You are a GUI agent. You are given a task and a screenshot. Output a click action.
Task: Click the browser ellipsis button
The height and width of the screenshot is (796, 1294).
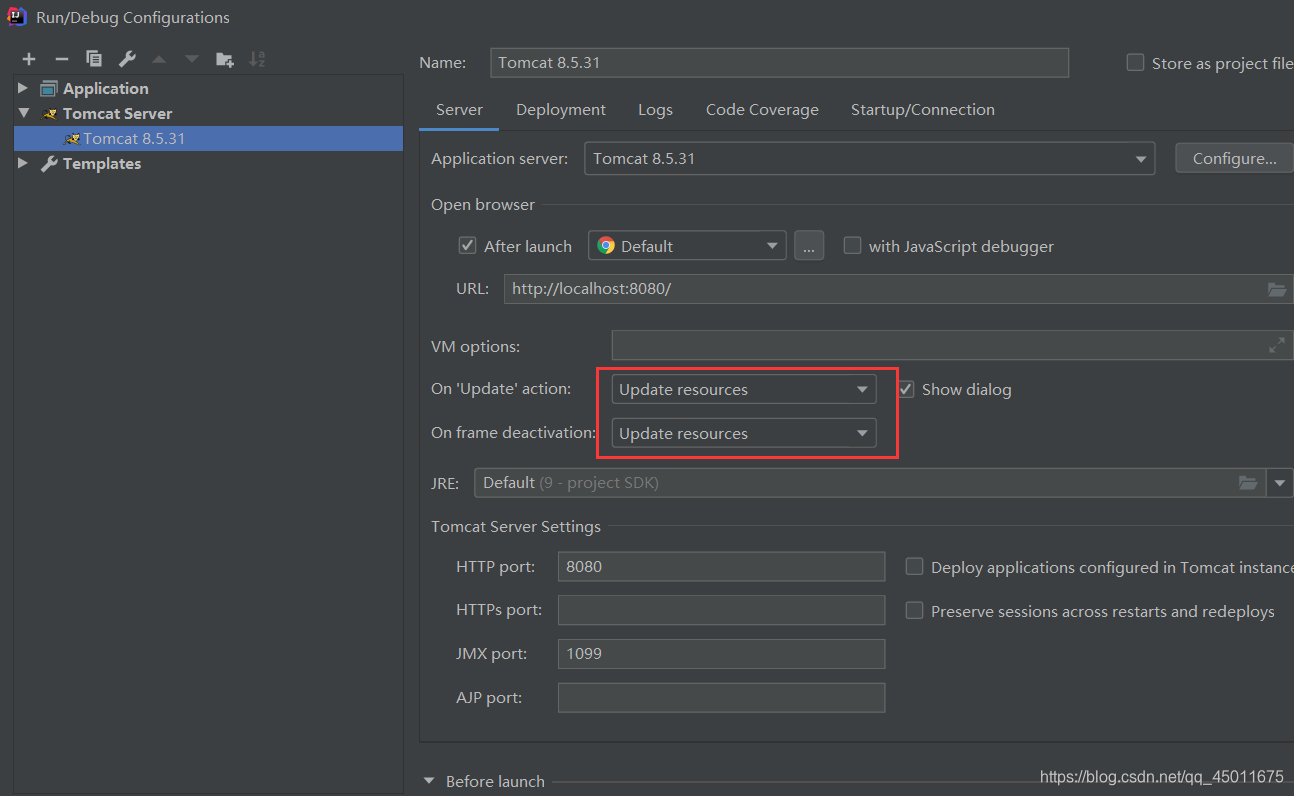coord(809,245)
